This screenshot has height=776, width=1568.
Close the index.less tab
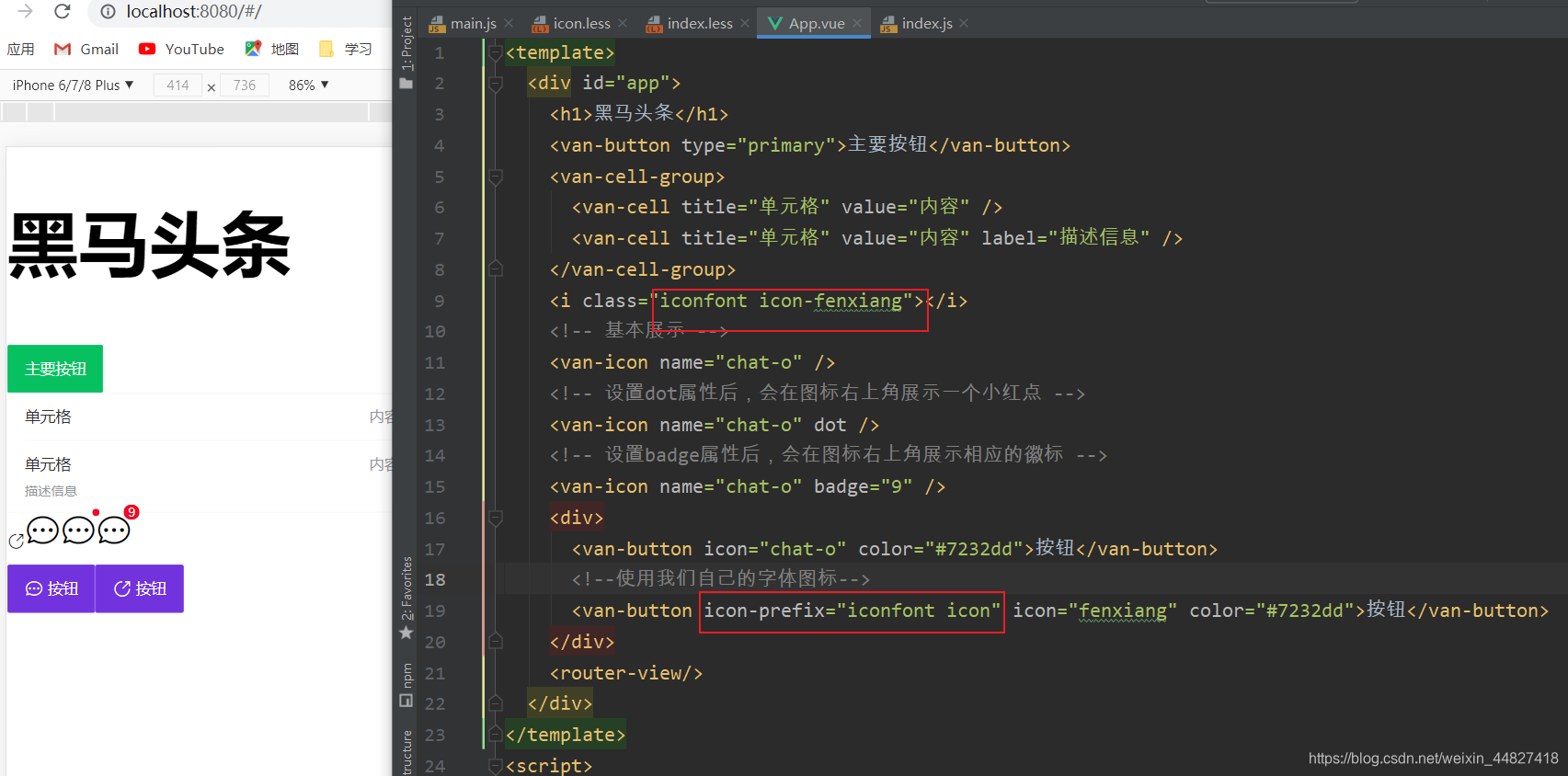coord(745,23)
